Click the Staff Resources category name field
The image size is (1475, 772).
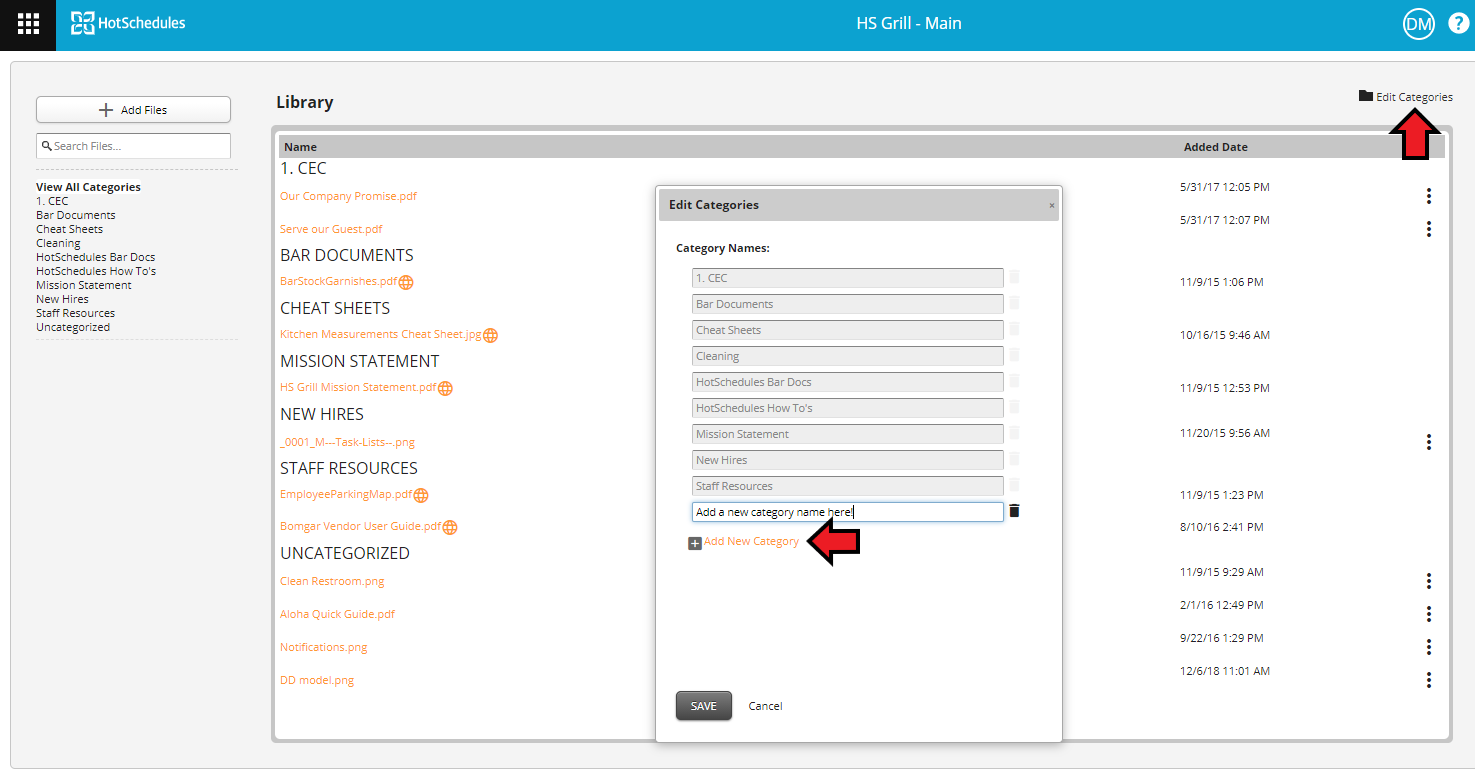click(847, 486)
